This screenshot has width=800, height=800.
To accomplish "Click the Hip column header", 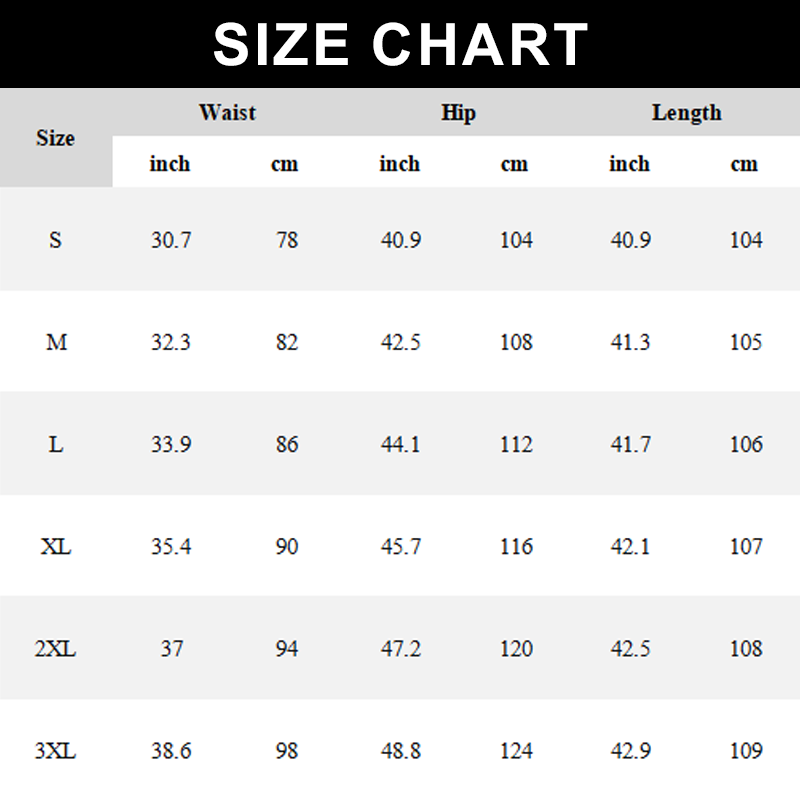I will coord(458,112).
